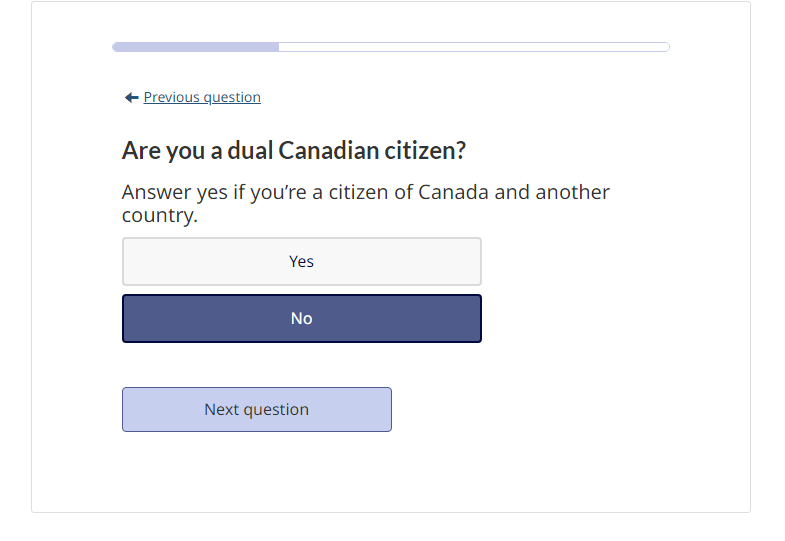The width and height of the screenshot is (785, 541).
Task: Select the Yes answer option
Action: pos(301,262)
